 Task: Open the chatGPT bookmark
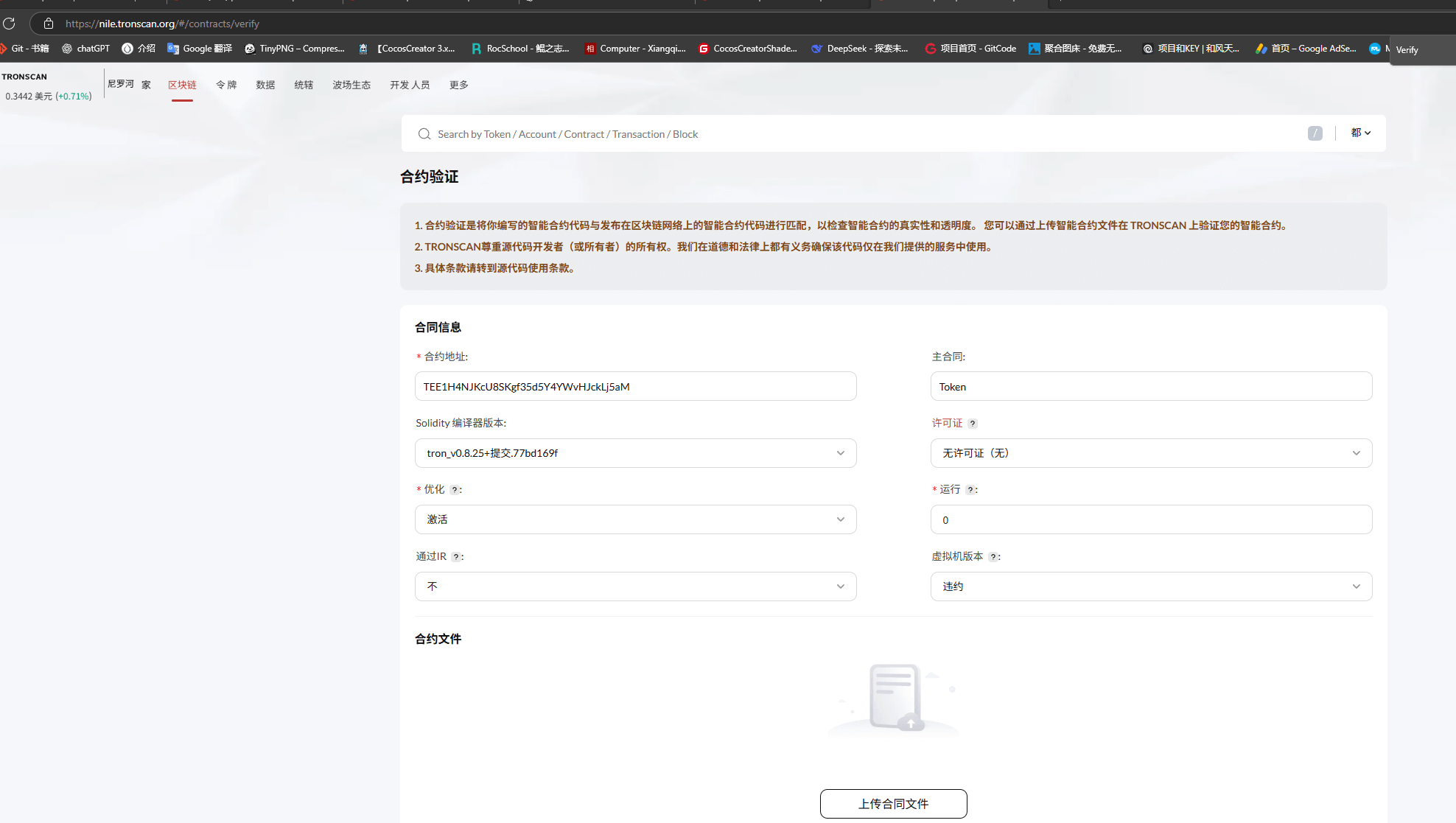(85, 49)
